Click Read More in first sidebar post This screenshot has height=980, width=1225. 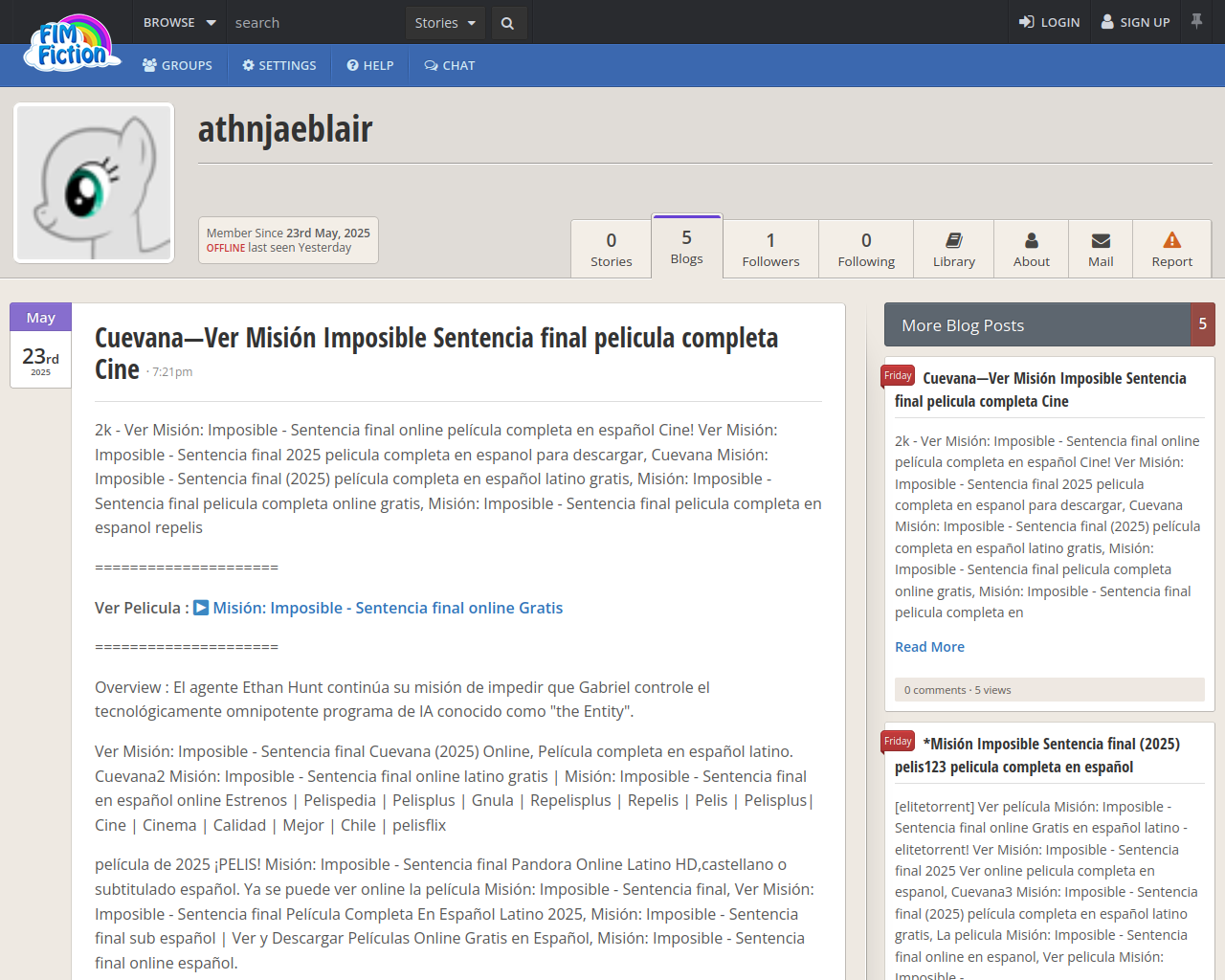(929, 647)
